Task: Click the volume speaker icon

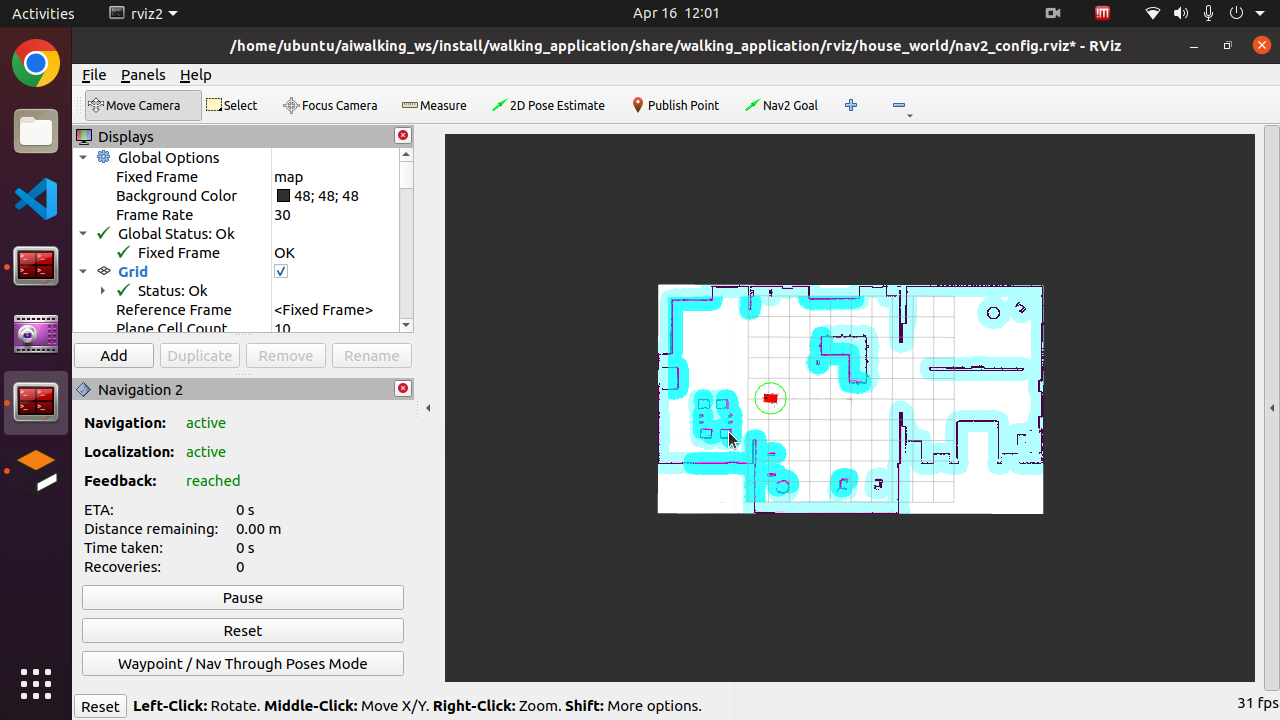Action: (x=1181, y=13)
